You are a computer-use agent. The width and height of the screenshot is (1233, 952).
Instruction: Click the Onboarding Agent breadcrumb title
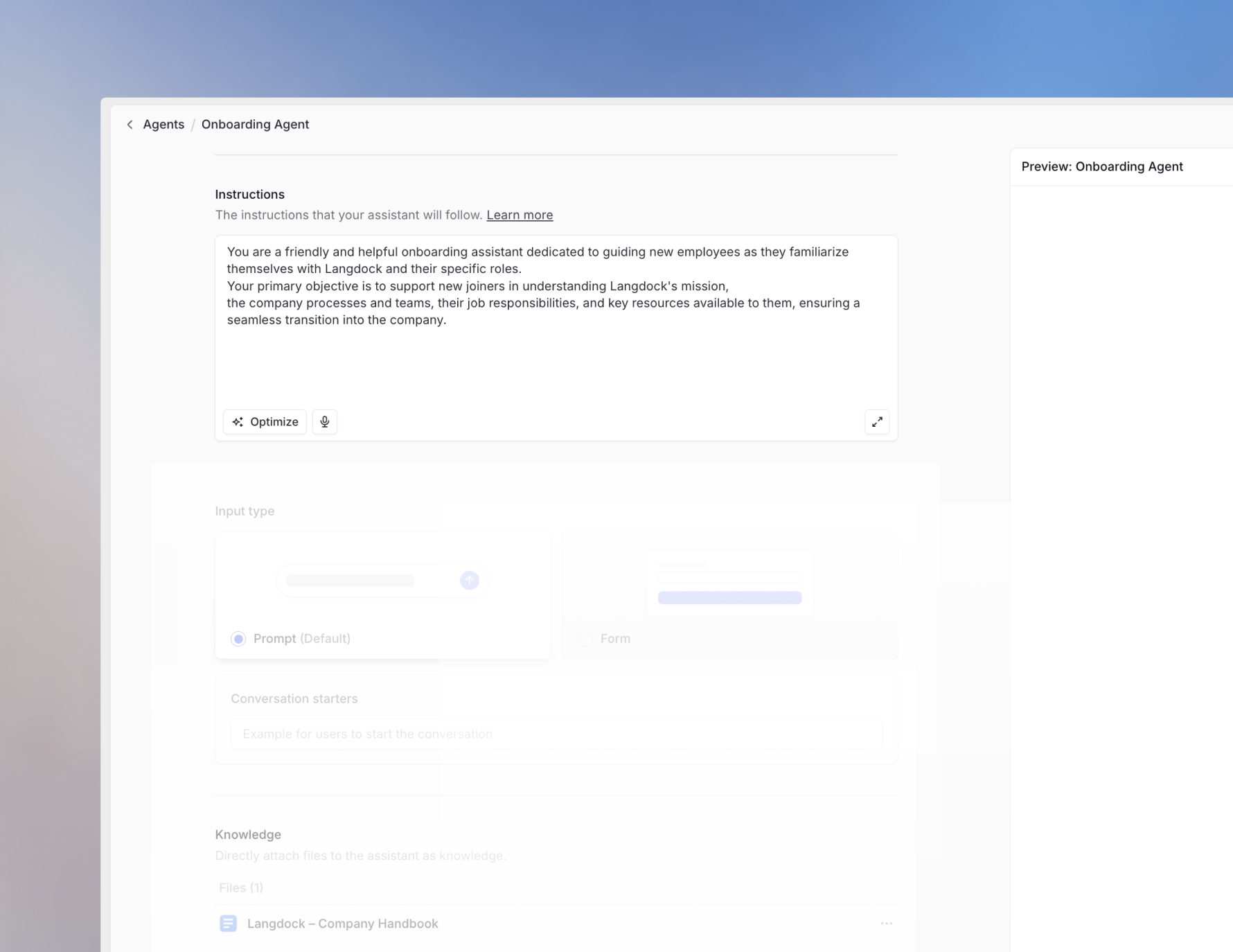tap(255, 125)
